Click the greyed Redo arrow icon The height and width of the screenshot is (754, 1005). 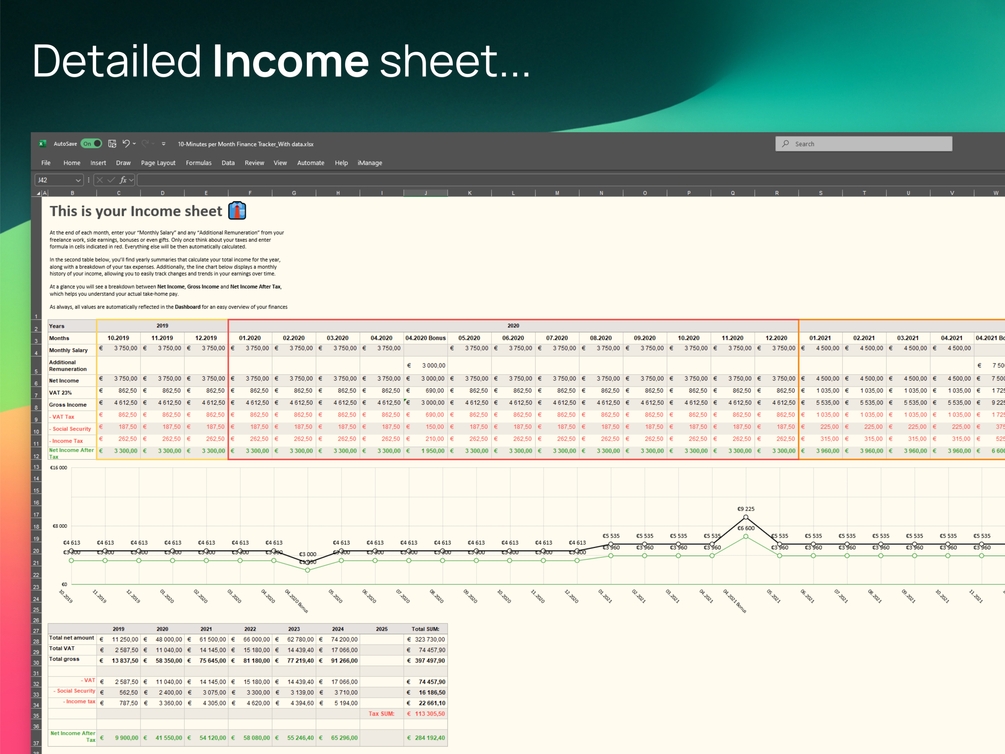coord(145,144)
